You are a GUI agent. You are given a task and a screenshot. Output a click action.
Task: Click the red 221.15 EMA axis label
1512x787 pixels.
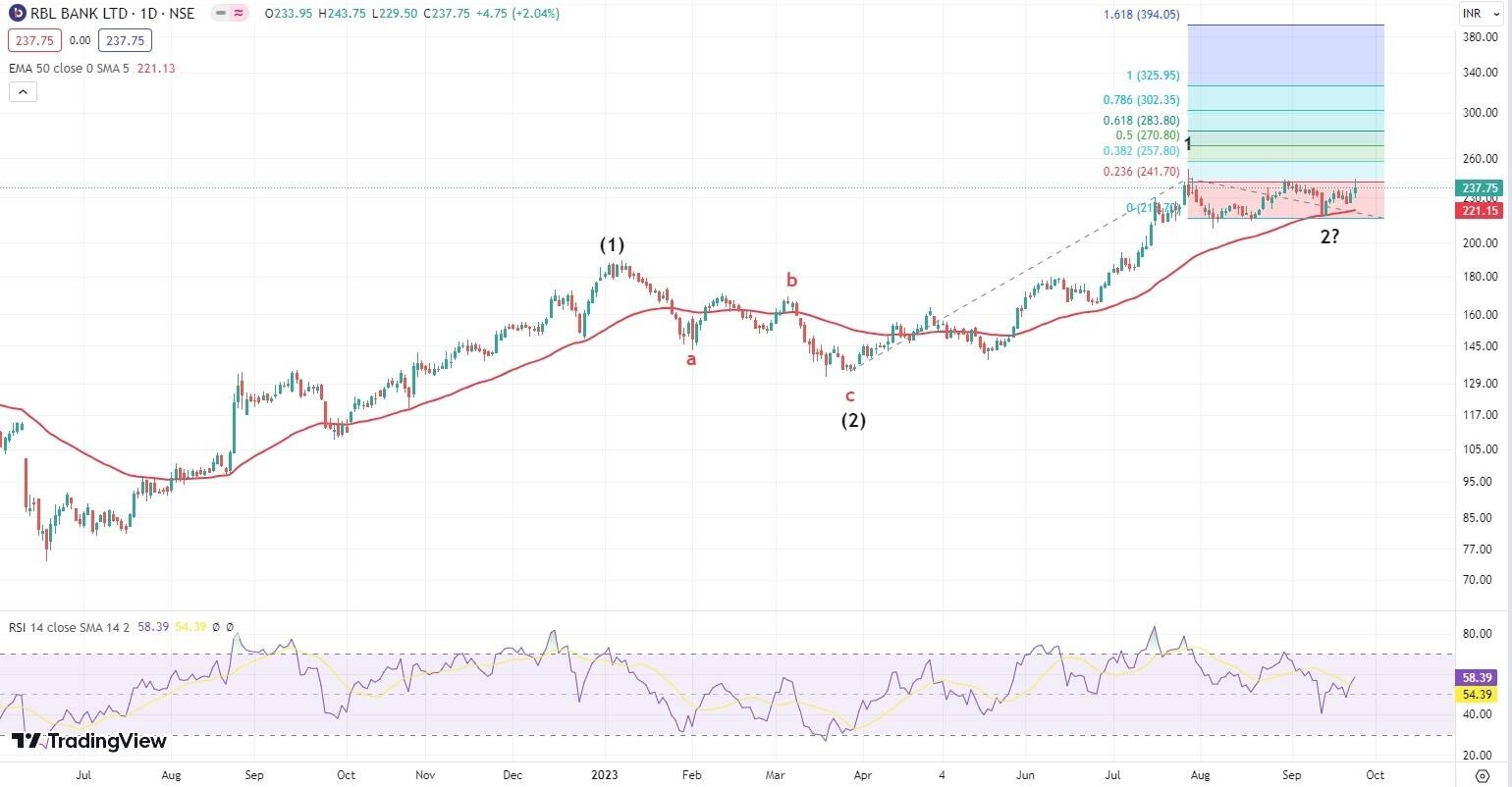tap(1479, 210)
